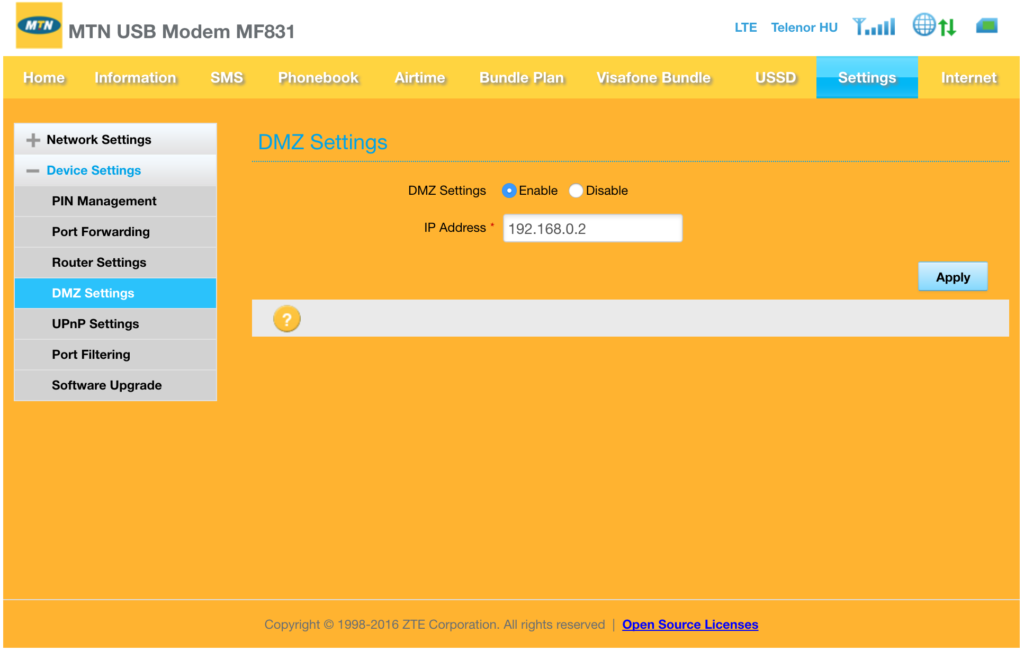1024x651 pixels.
Task: Disable the DMZ Settings option
Action: [x=575, y=190]
